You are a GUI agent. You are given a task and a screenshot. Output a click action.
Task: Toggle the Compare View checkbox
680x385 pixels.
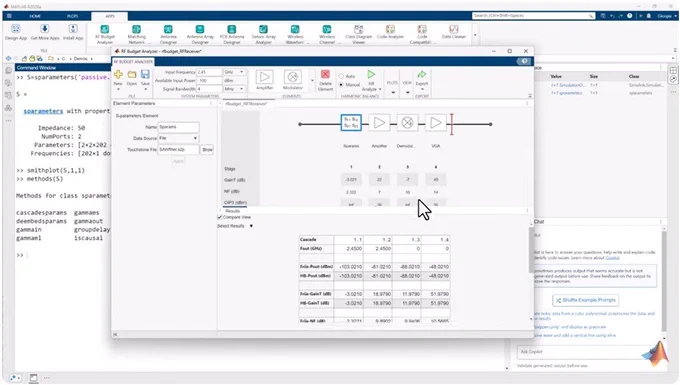point(220,217)
